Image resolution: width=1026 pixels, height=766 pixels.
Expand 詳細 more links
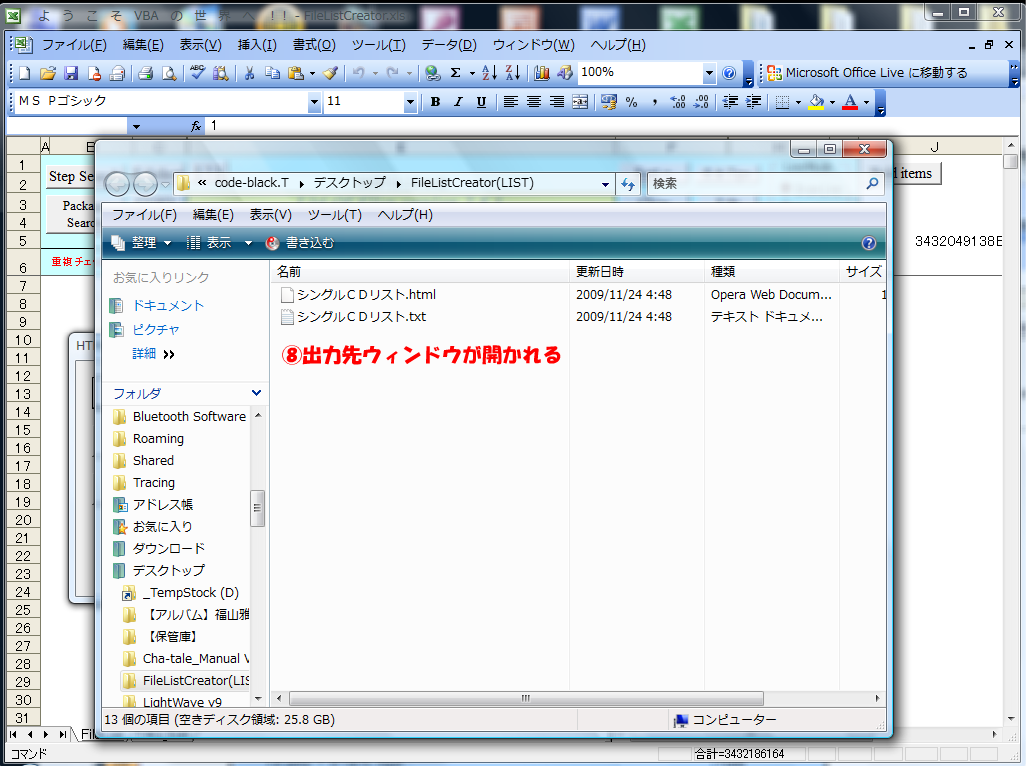point(153,354)
